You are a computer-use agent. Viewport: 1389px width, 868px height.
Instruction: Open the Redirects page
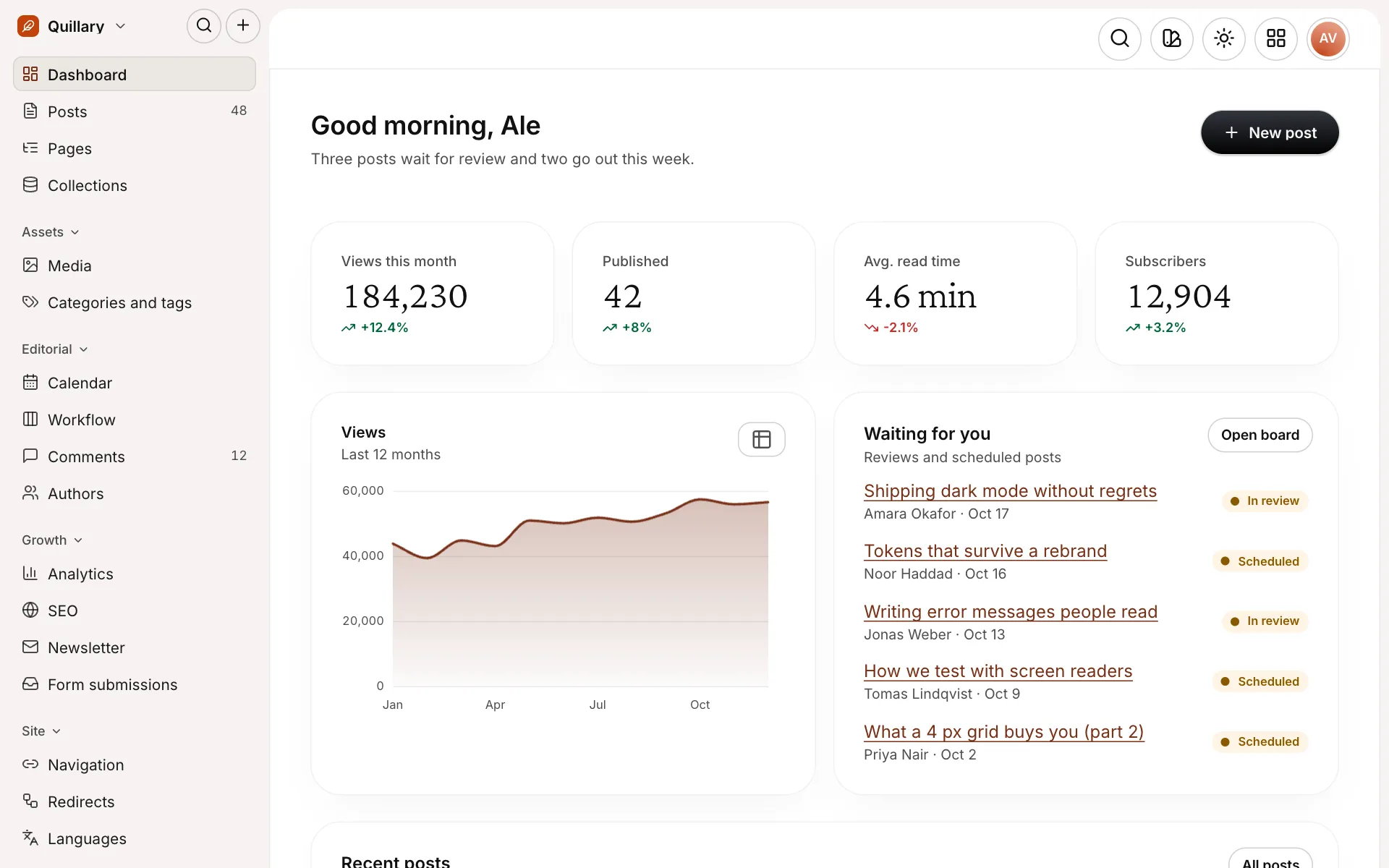[x=135, y=801]
